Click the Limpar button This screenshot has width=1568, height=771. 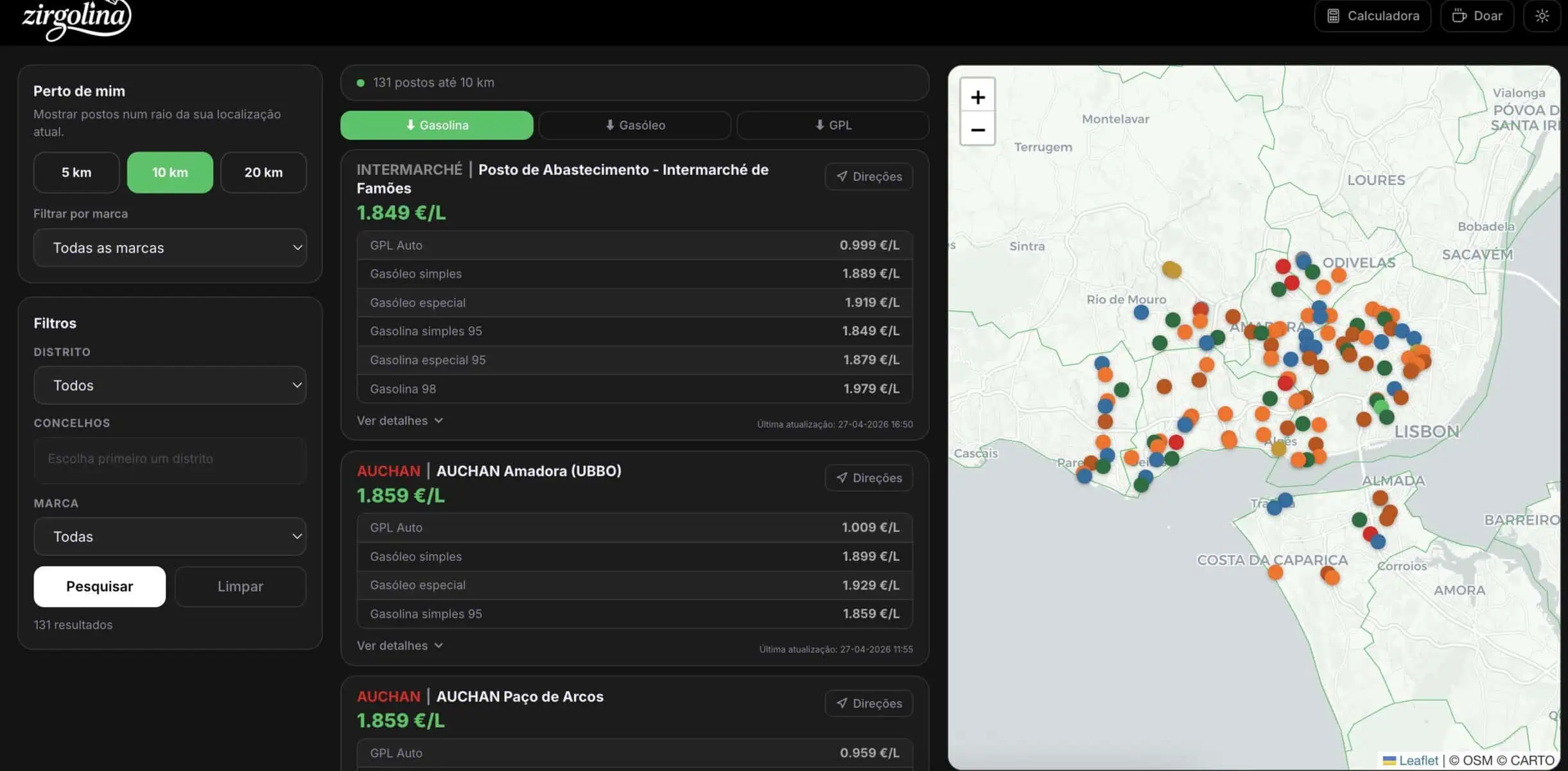240,587
